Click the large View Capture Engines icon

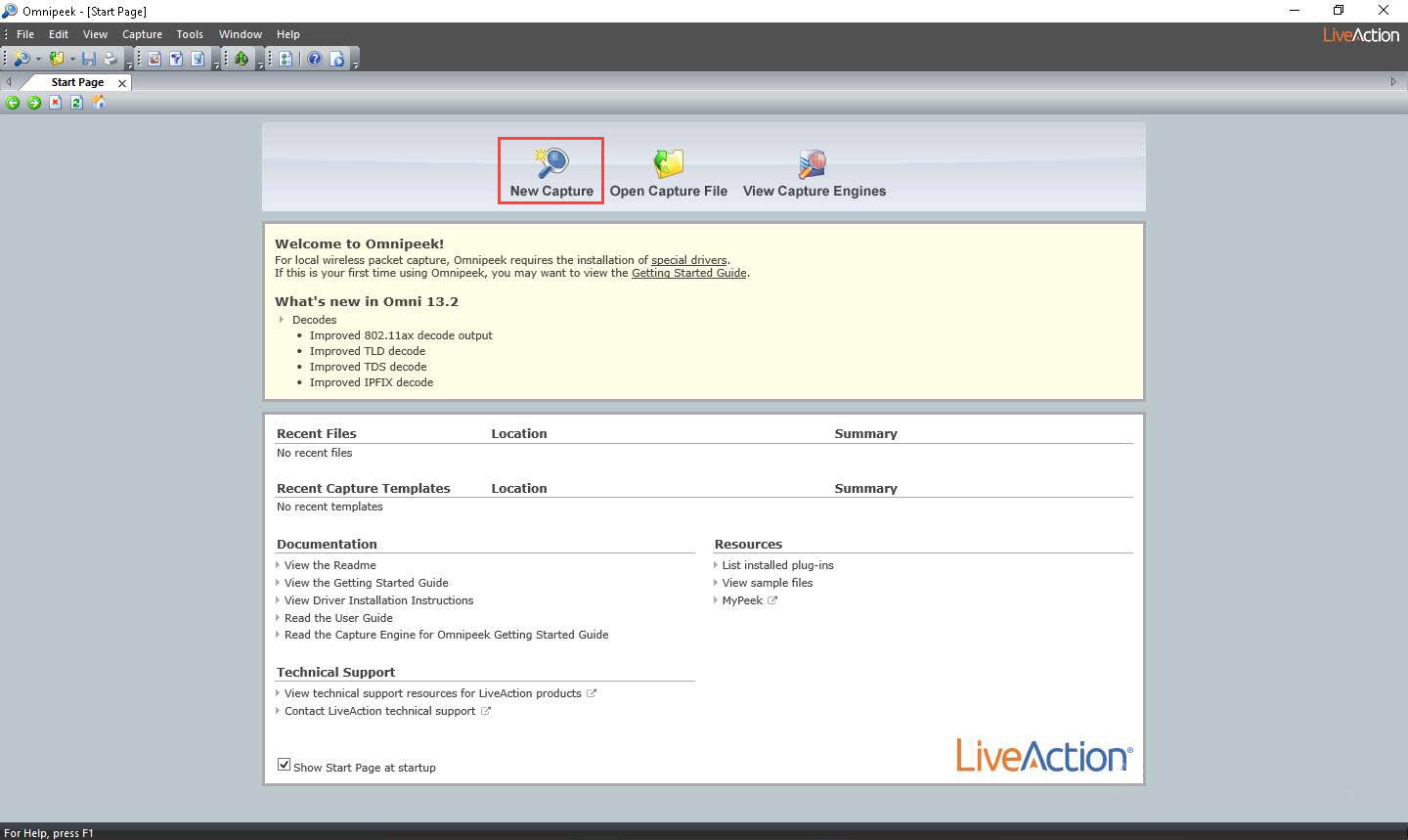(814, 162)
